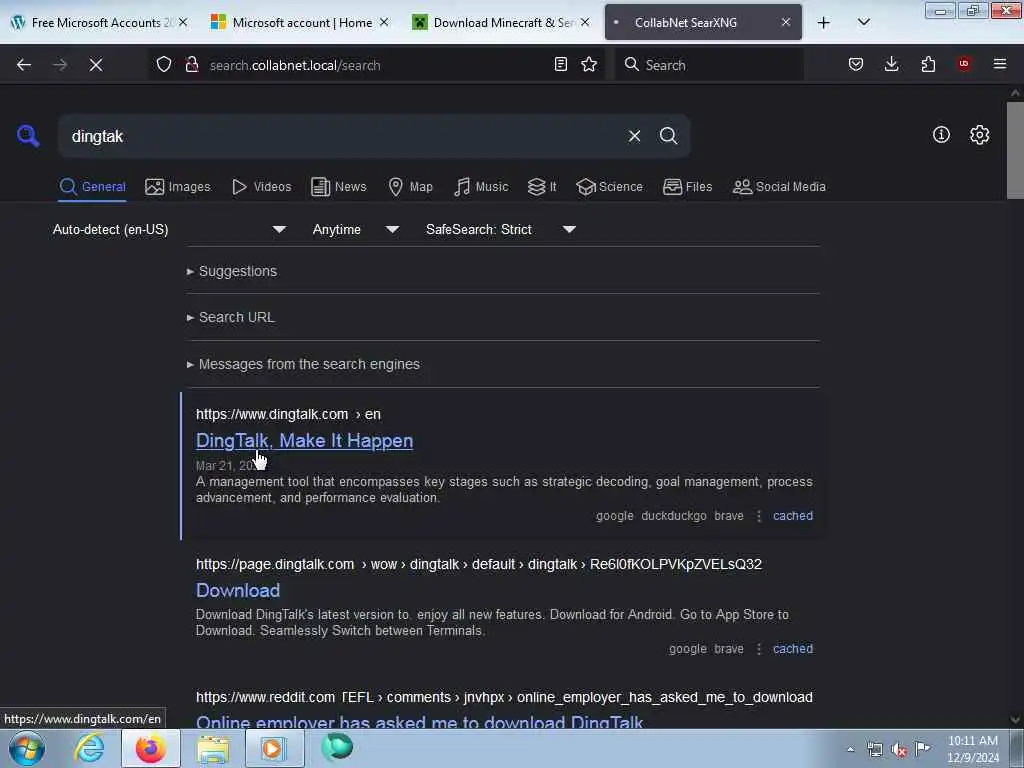Open SearXNG preferences gear
The width and height of the screenshot is (1024, 768).
[979, 135]
